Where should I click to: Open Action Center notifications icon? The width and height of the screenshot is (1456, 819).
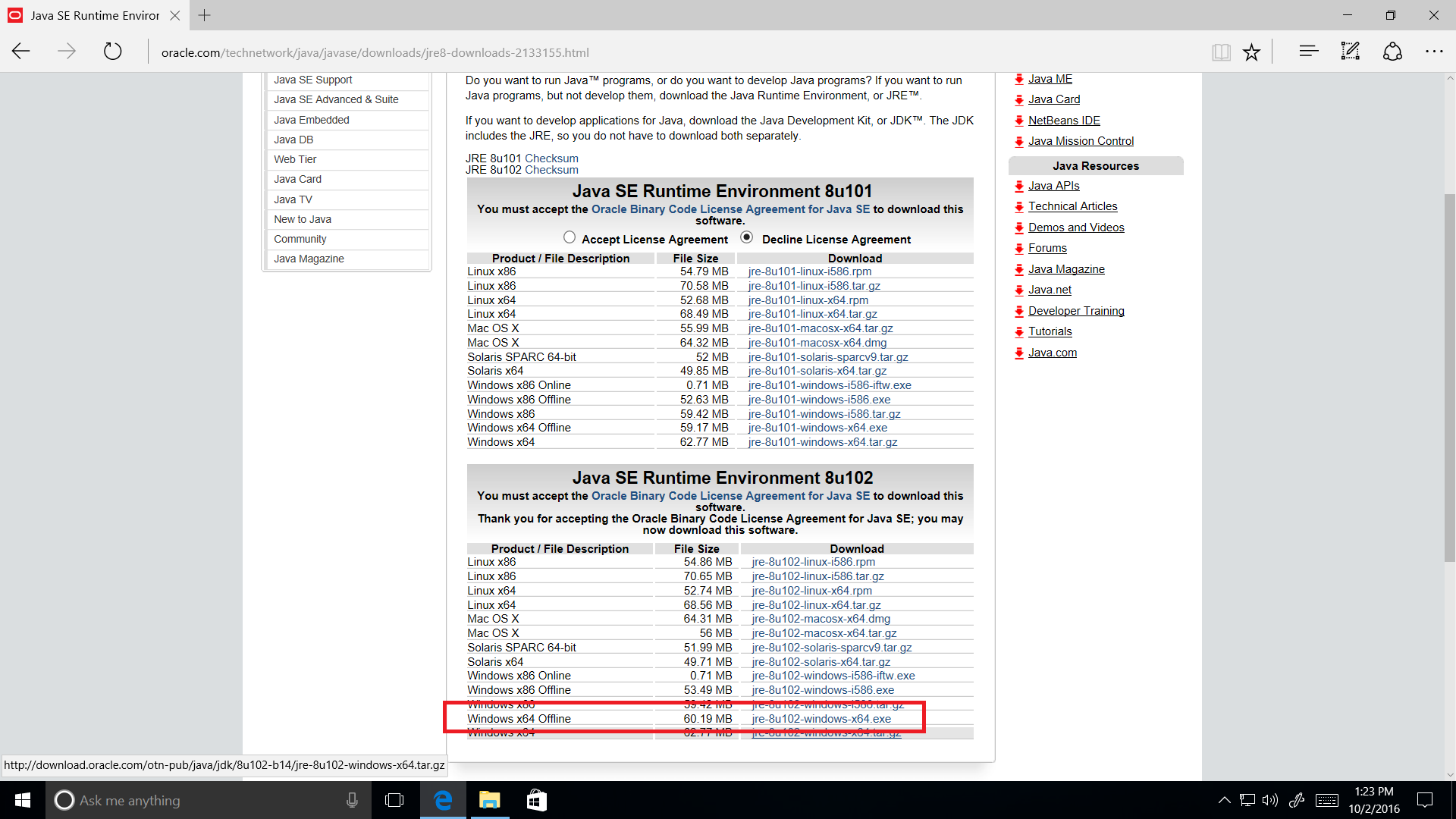click(x=1425, y=800)
